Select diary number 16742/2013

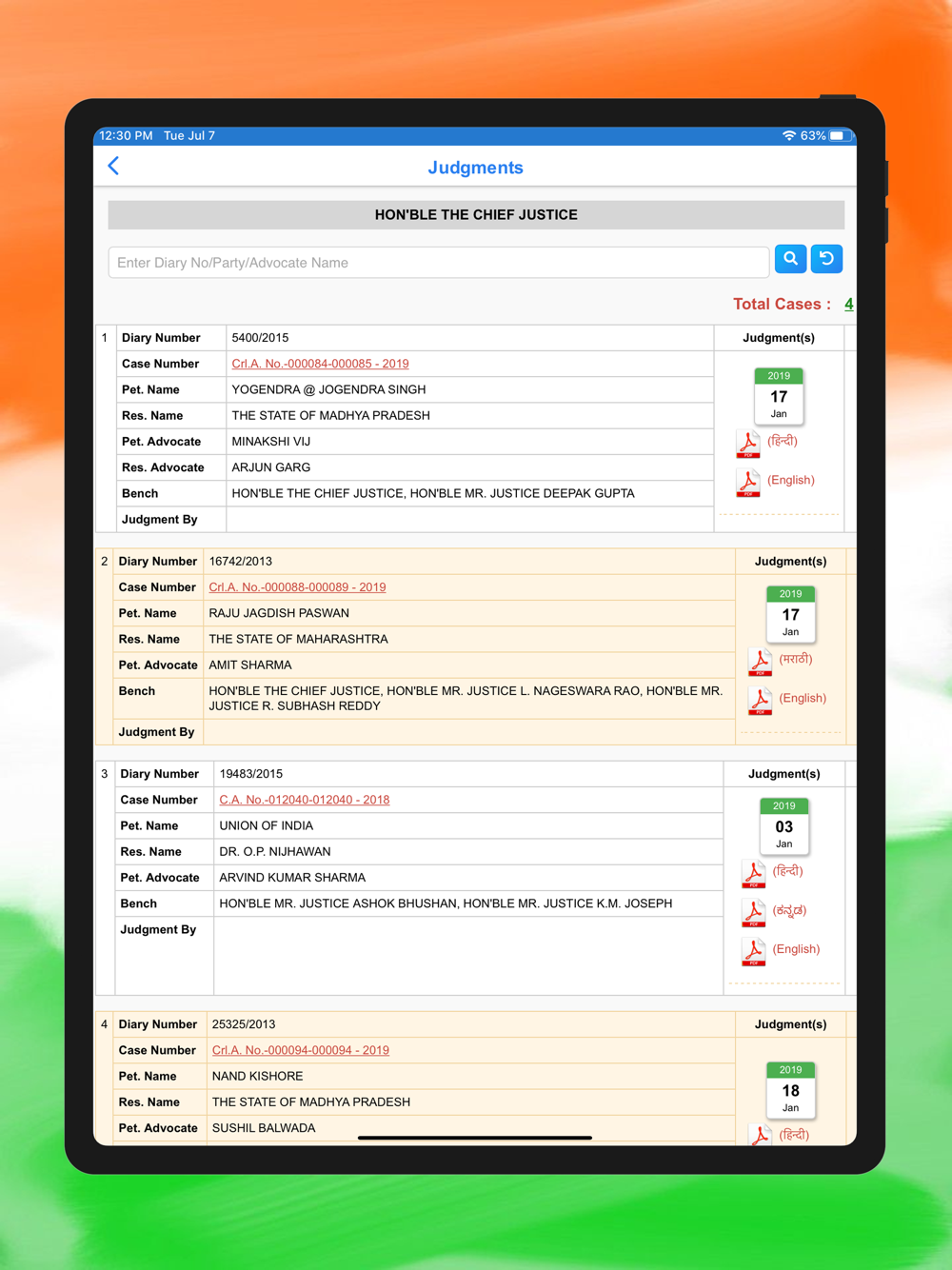240,562
